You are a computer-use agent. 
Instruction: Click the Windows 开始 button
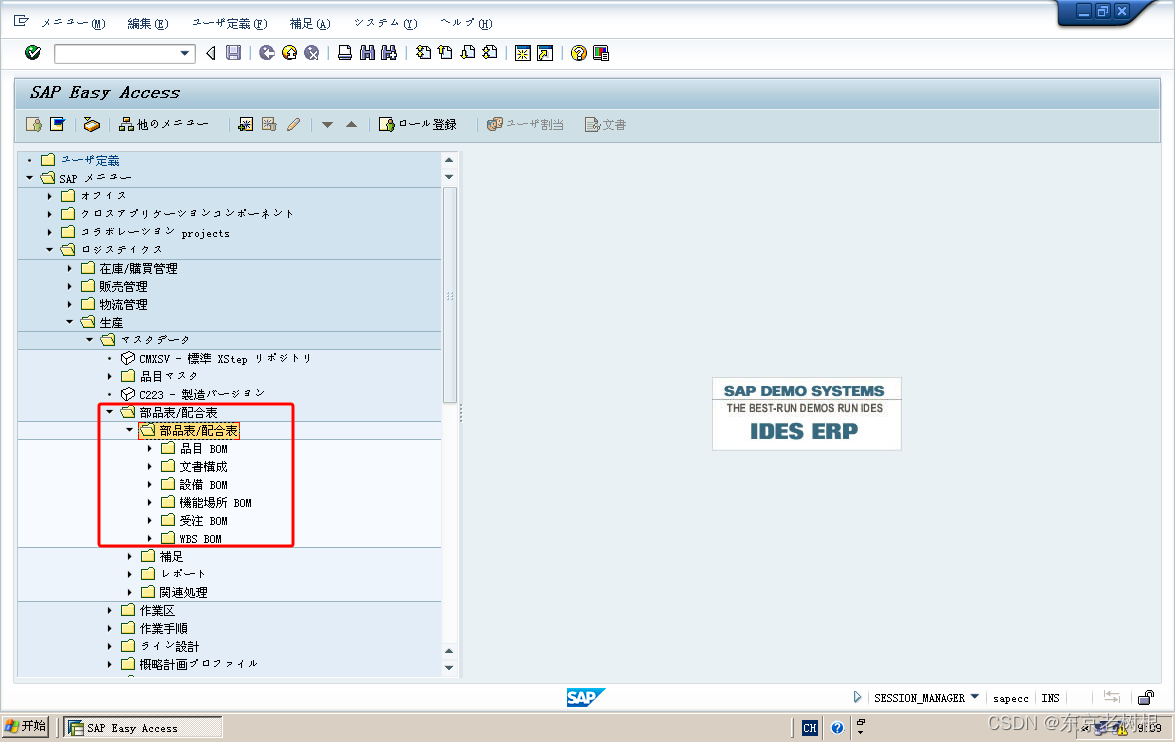[x=25, y=727]
